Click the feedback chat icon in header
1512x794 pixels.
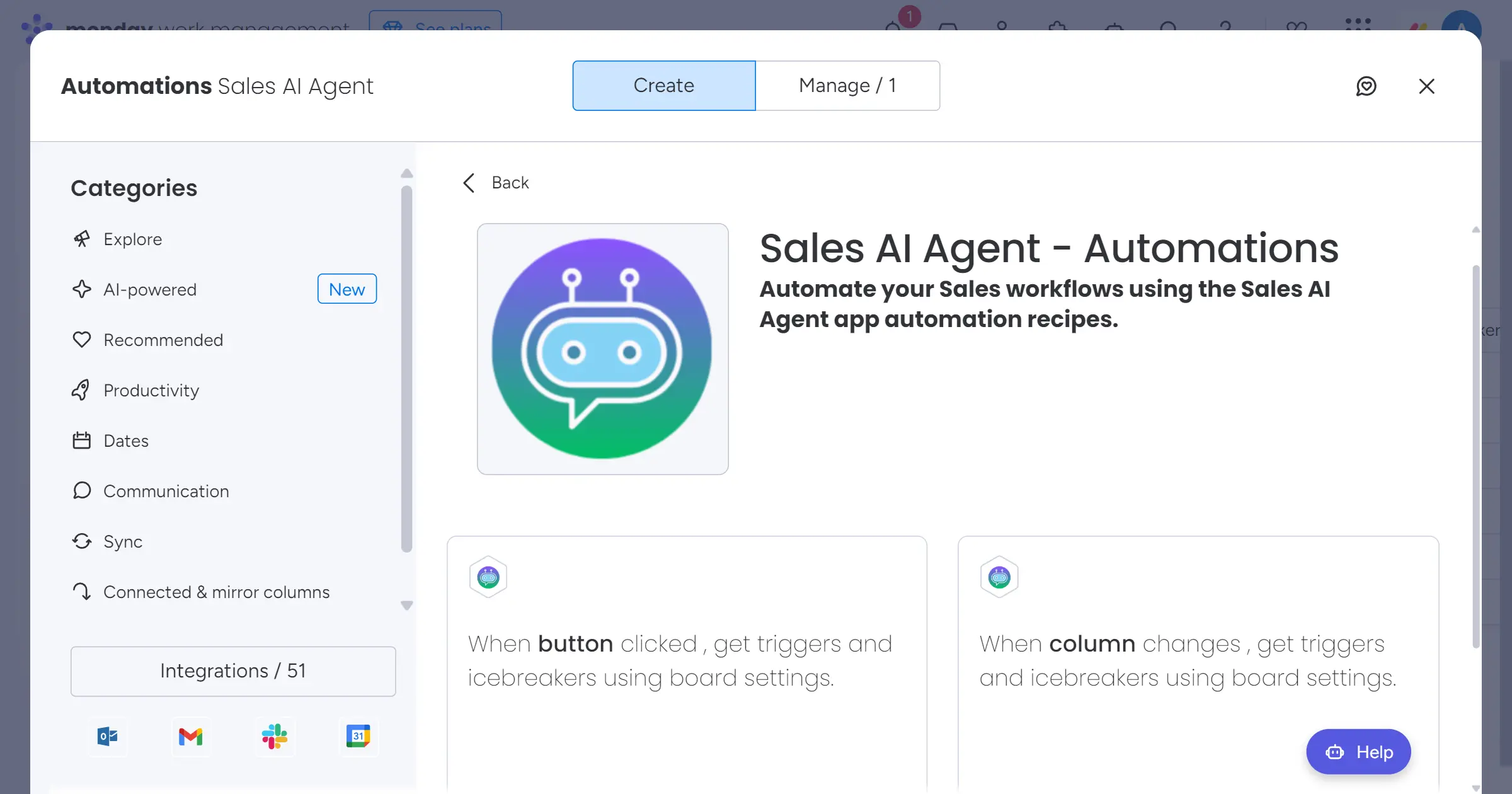coord(1366,86)
